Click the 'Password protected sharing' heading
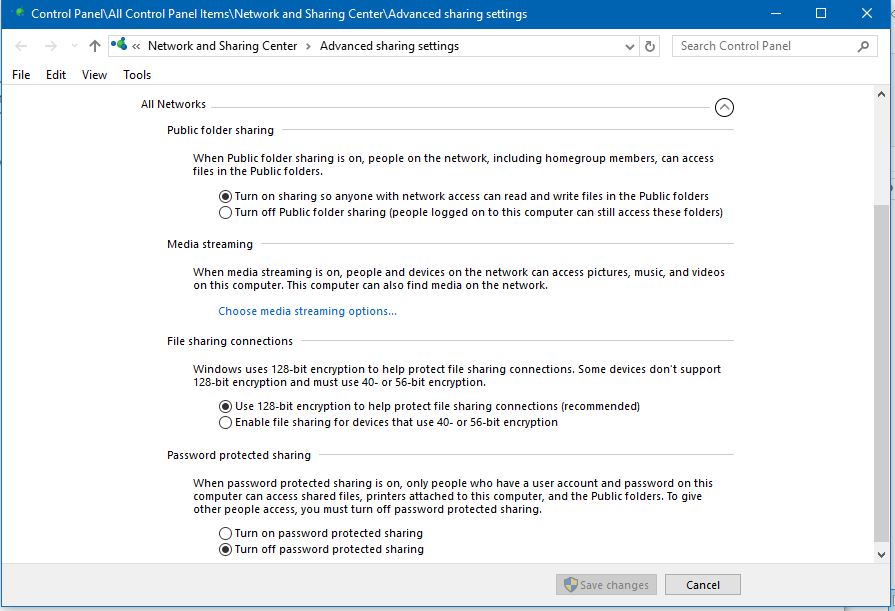 pos(239,456)
